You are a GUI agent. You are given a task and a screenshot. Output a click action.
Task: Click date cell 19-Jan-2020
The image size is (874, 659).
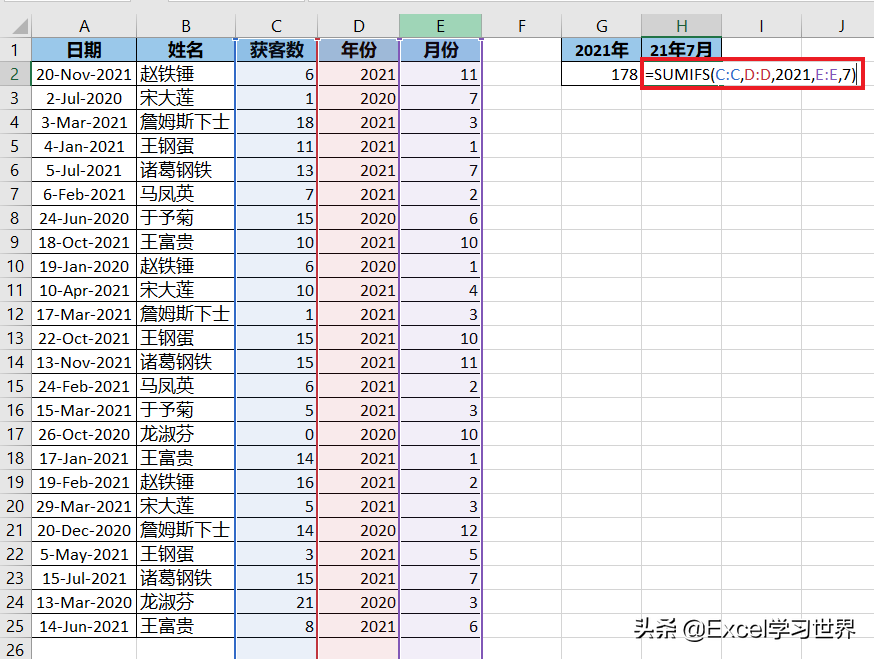84,266
